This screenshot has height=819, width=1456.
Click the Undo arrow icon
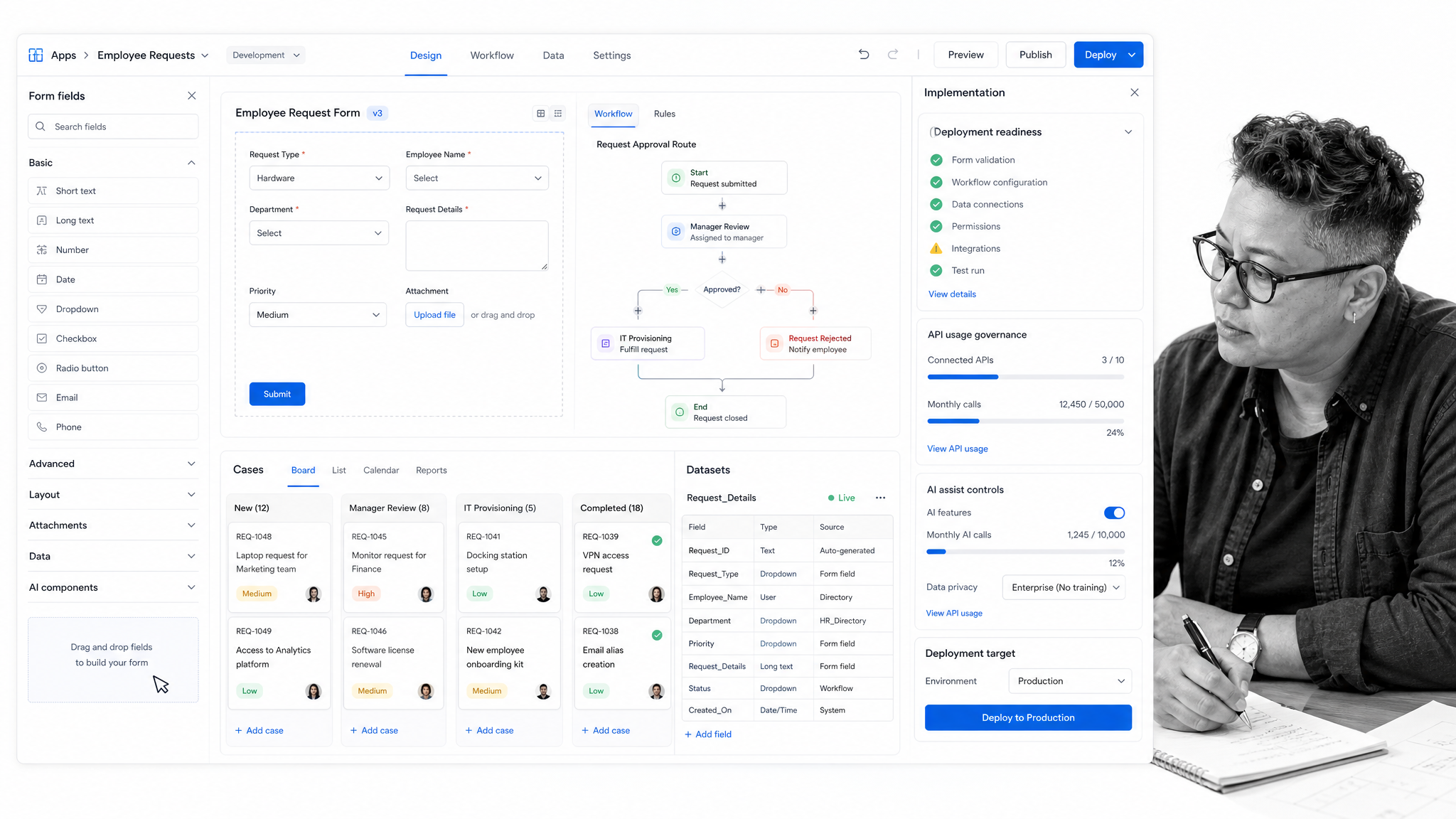(x=864, y=54)
